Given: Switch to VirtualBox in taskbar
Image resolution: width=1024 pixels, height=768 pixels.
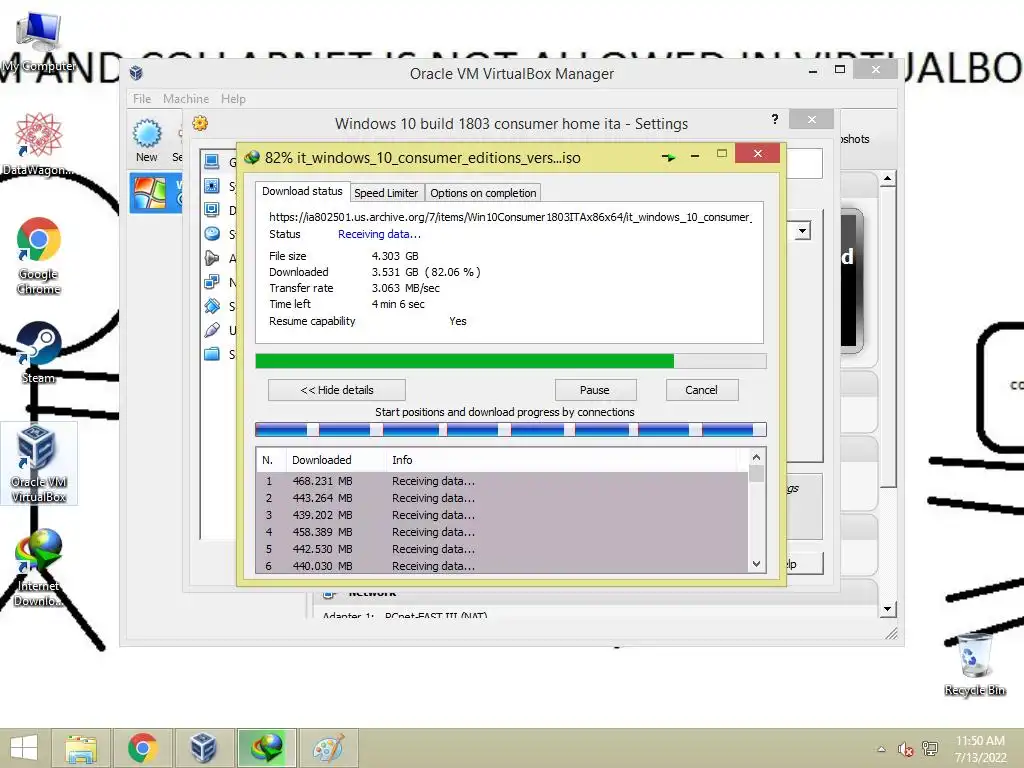Looking at the screenshot, I should click(204, 748).
